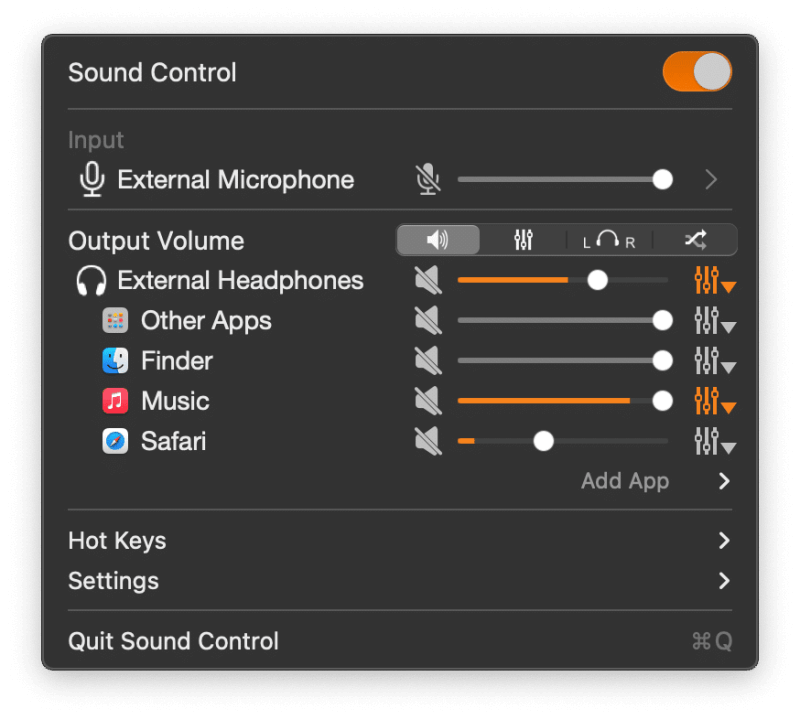This screenshot has height=719, width=800.
Task: Select the L/R balance headphone icon
Action: 609,240
